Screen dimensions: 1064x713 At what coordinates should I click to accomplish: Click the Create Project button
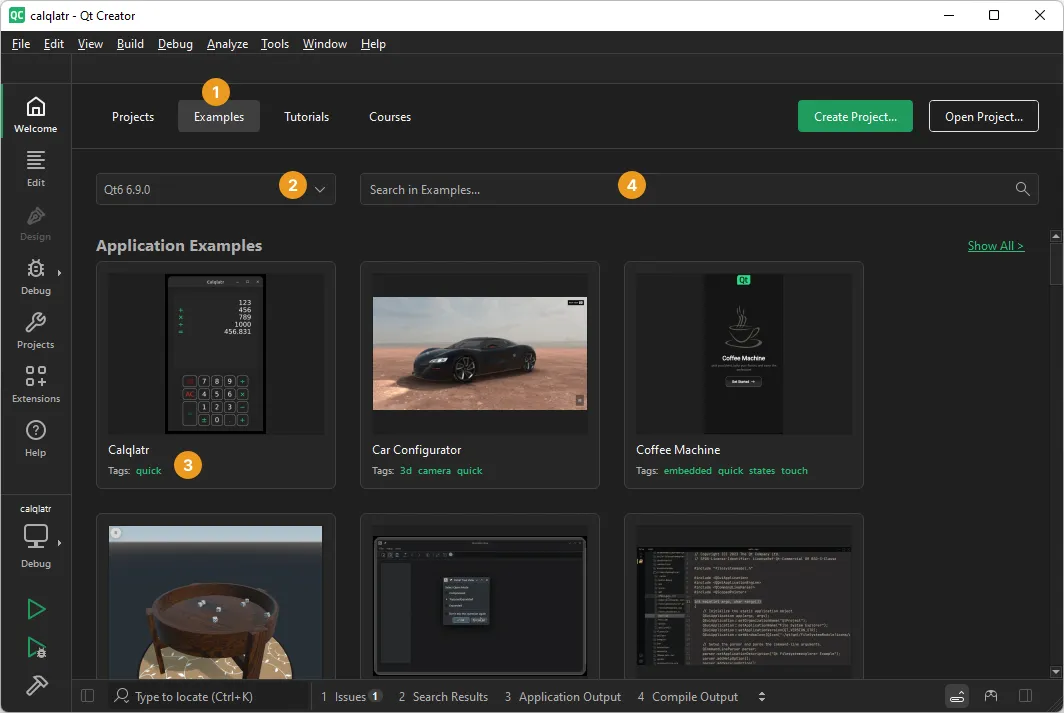[855, 117]
